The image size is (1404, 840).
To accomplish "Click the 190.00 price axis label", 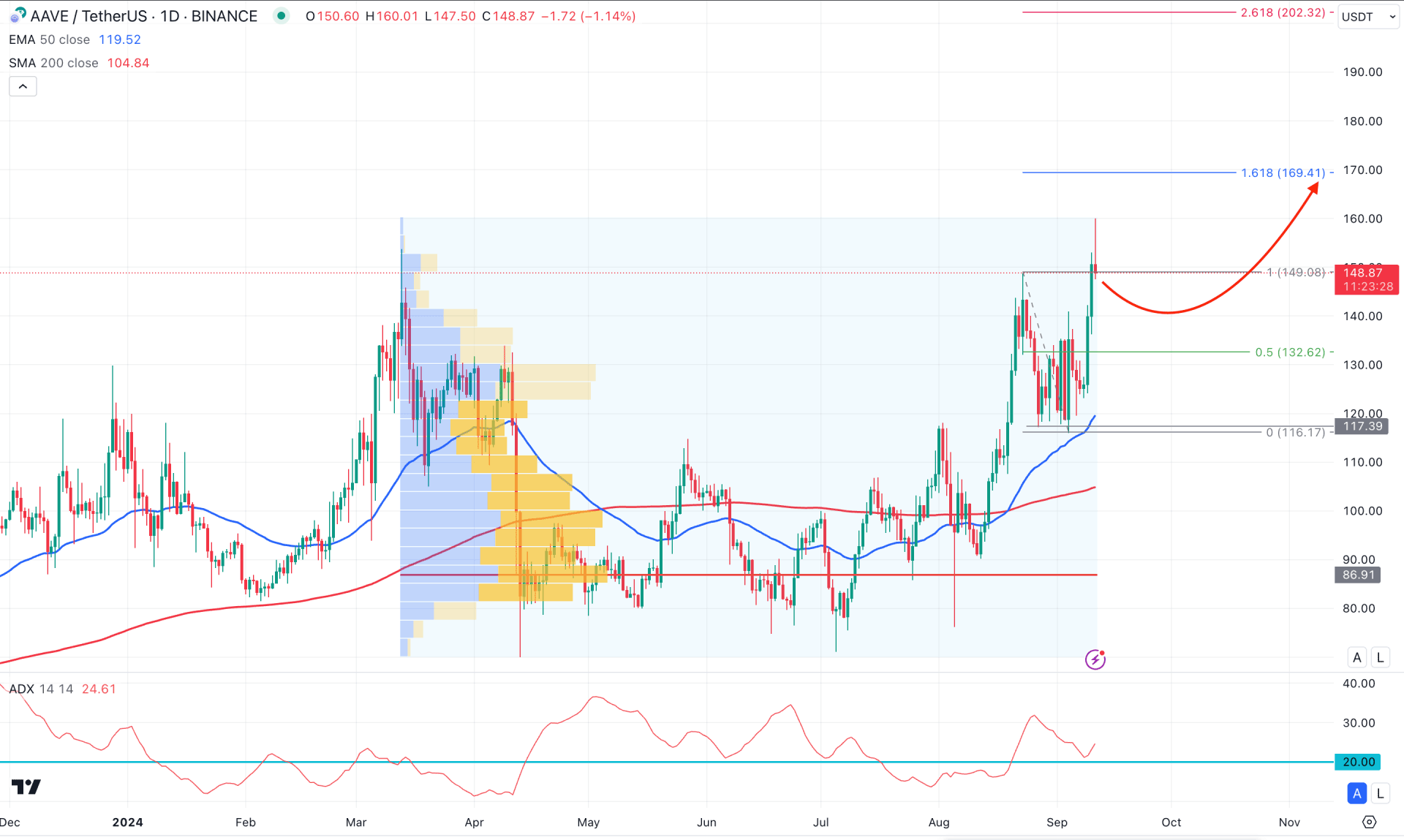I will [x=1362, y=72].
